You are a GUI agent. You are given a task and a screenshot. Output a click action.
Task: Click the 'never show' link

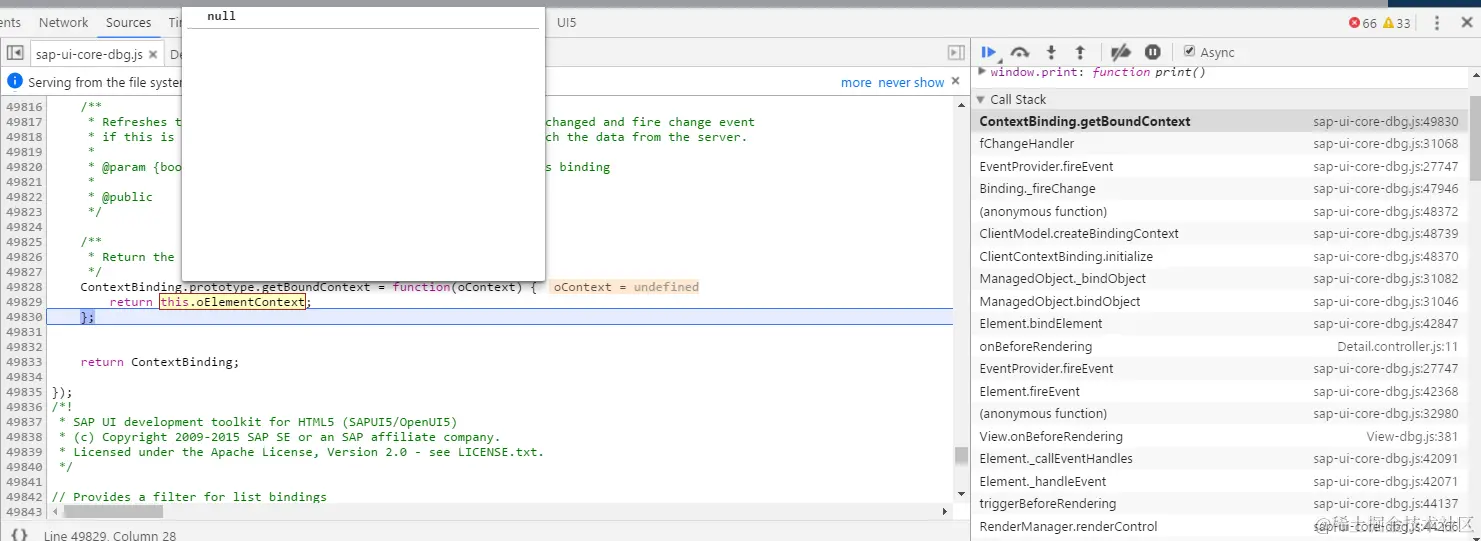click(x=911, y=82)
